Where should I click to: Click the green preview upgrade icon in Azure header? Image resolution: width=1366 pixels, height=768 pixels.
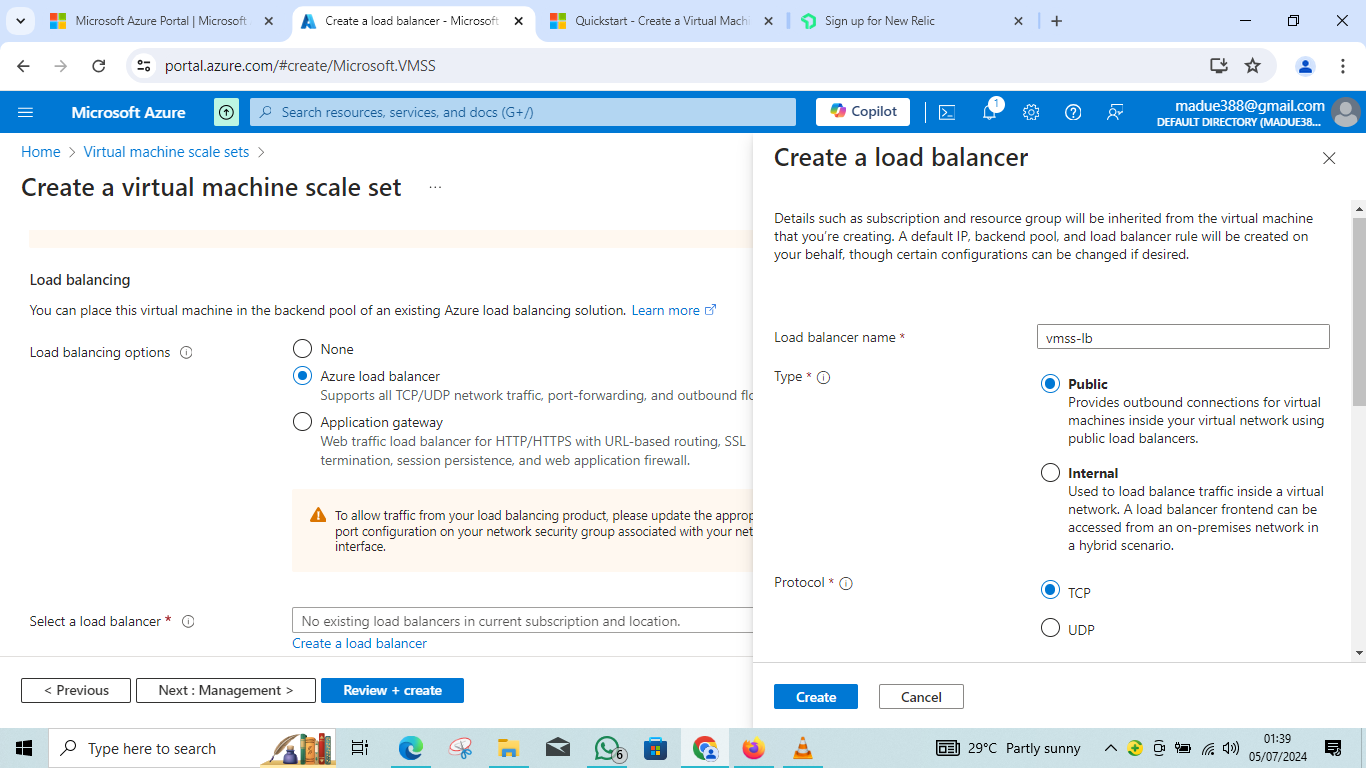point(227,112)
